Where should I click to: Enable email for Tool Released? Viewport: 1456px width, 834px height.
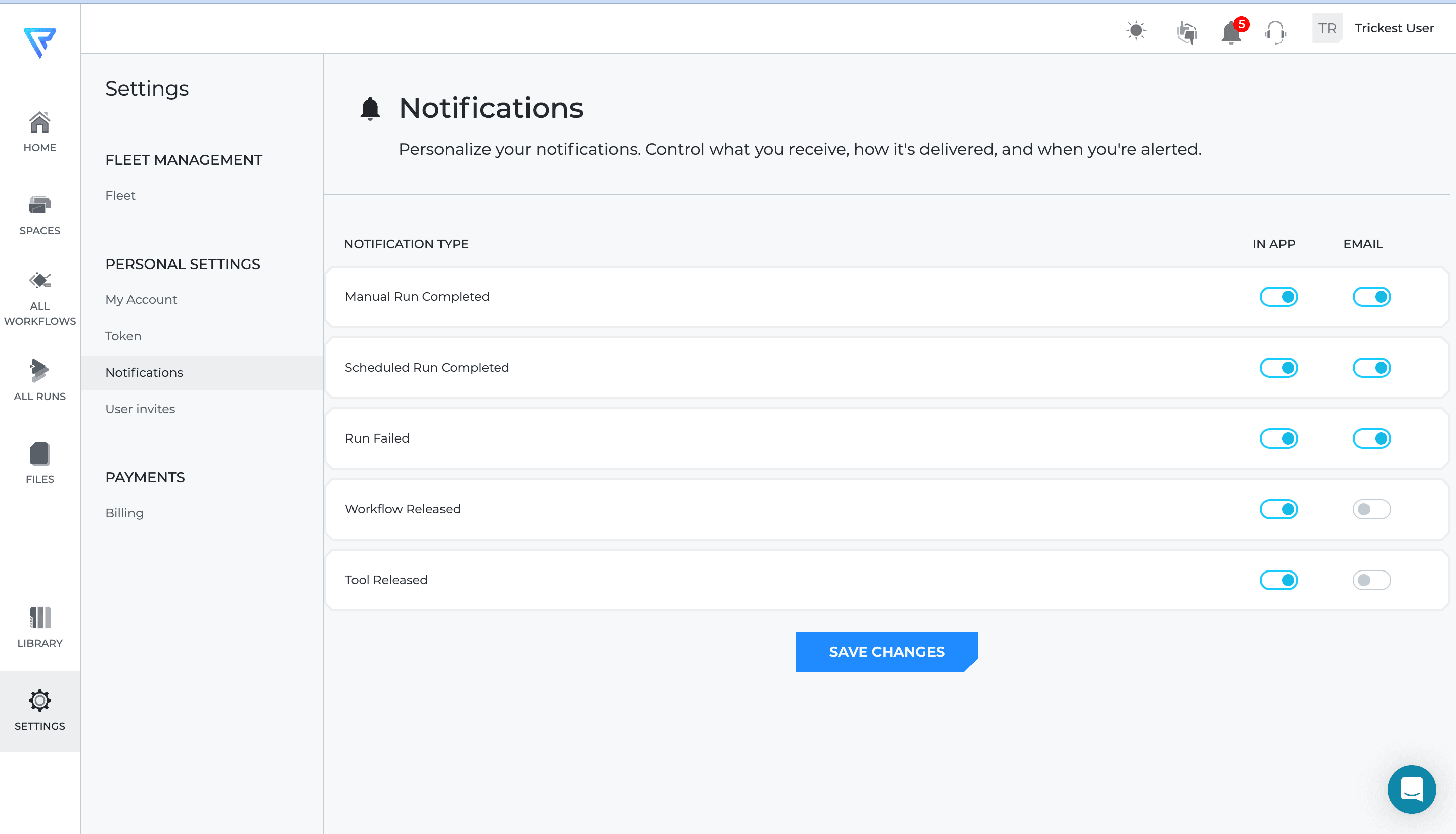click(x=1372, y=580)
